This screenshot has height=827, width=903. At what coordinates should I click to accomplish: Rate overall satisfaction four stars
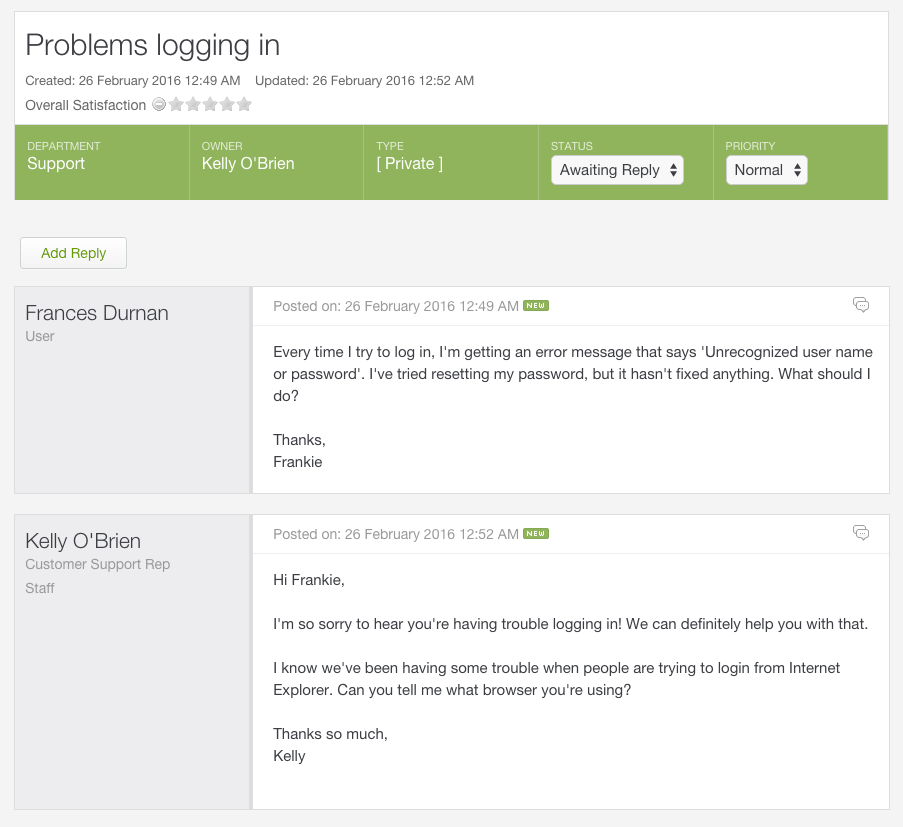[227, 104]
